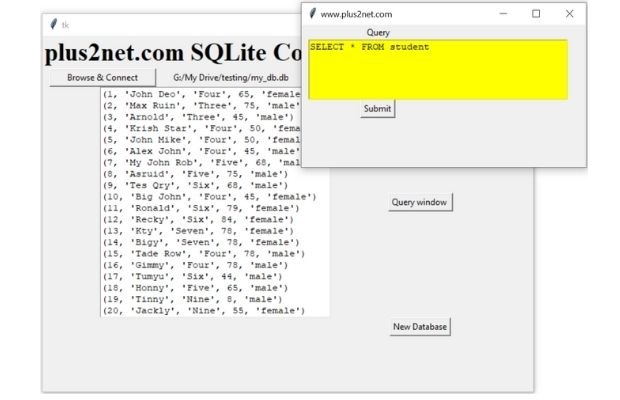The height and width of the screenshot is (400, 620).
Task: Submit the query in plus2net window
Action: click(377, 109)
